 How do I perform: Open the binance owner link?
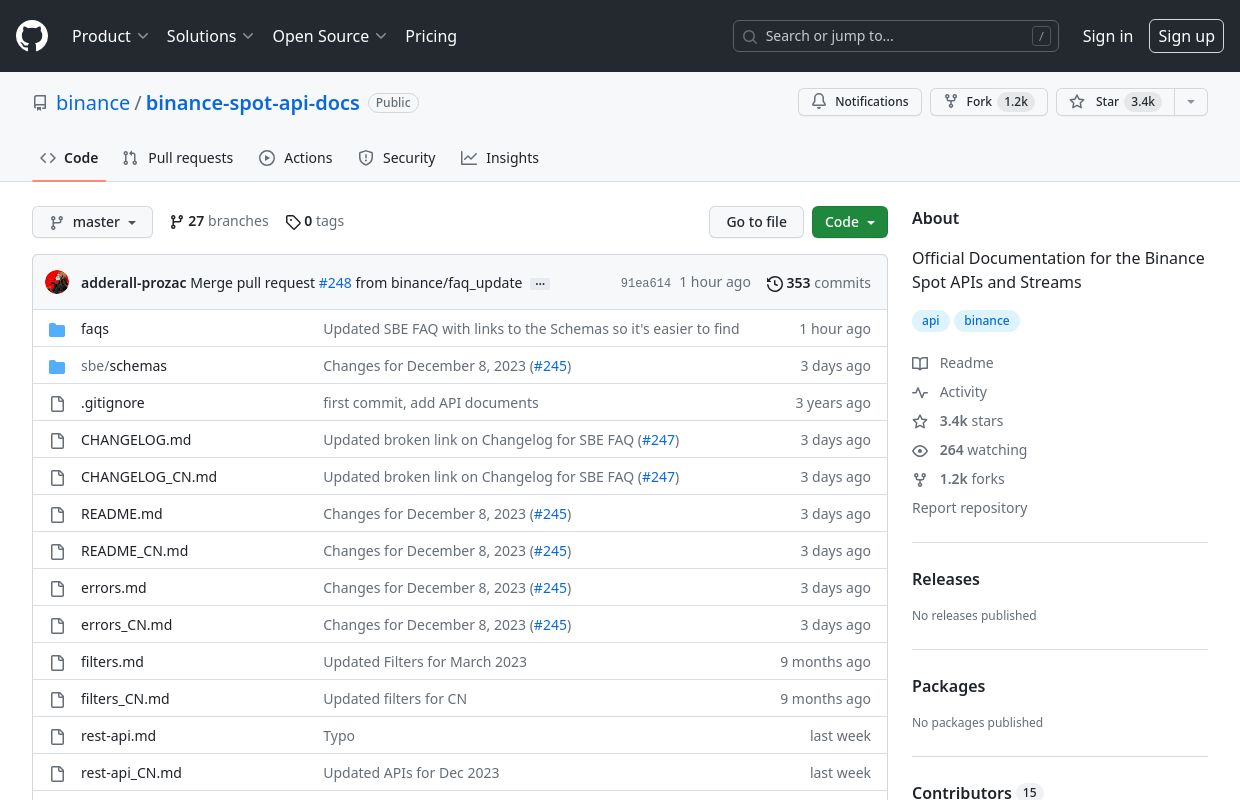pyautogui.click(x=93, y=103)
